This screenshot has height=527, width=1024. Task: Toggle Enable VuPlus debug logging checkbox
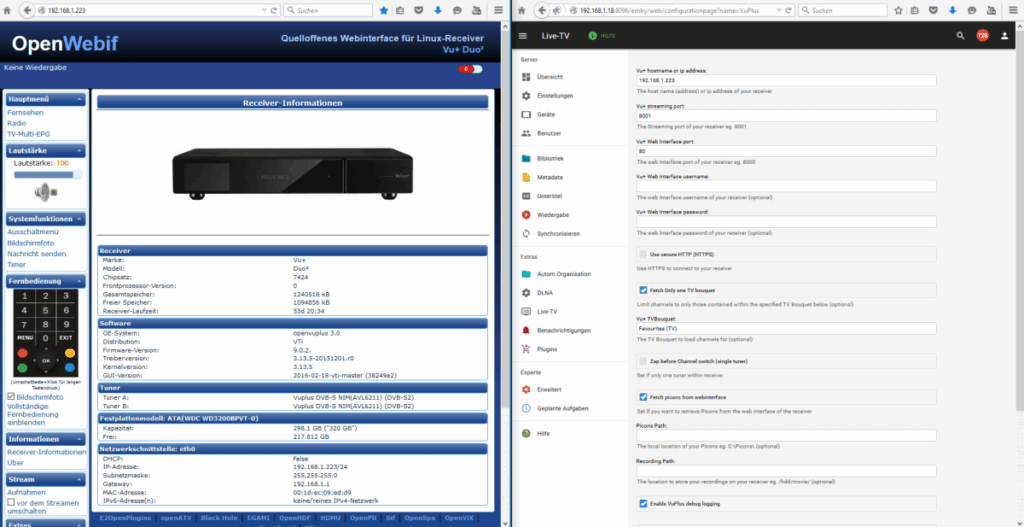643,503
